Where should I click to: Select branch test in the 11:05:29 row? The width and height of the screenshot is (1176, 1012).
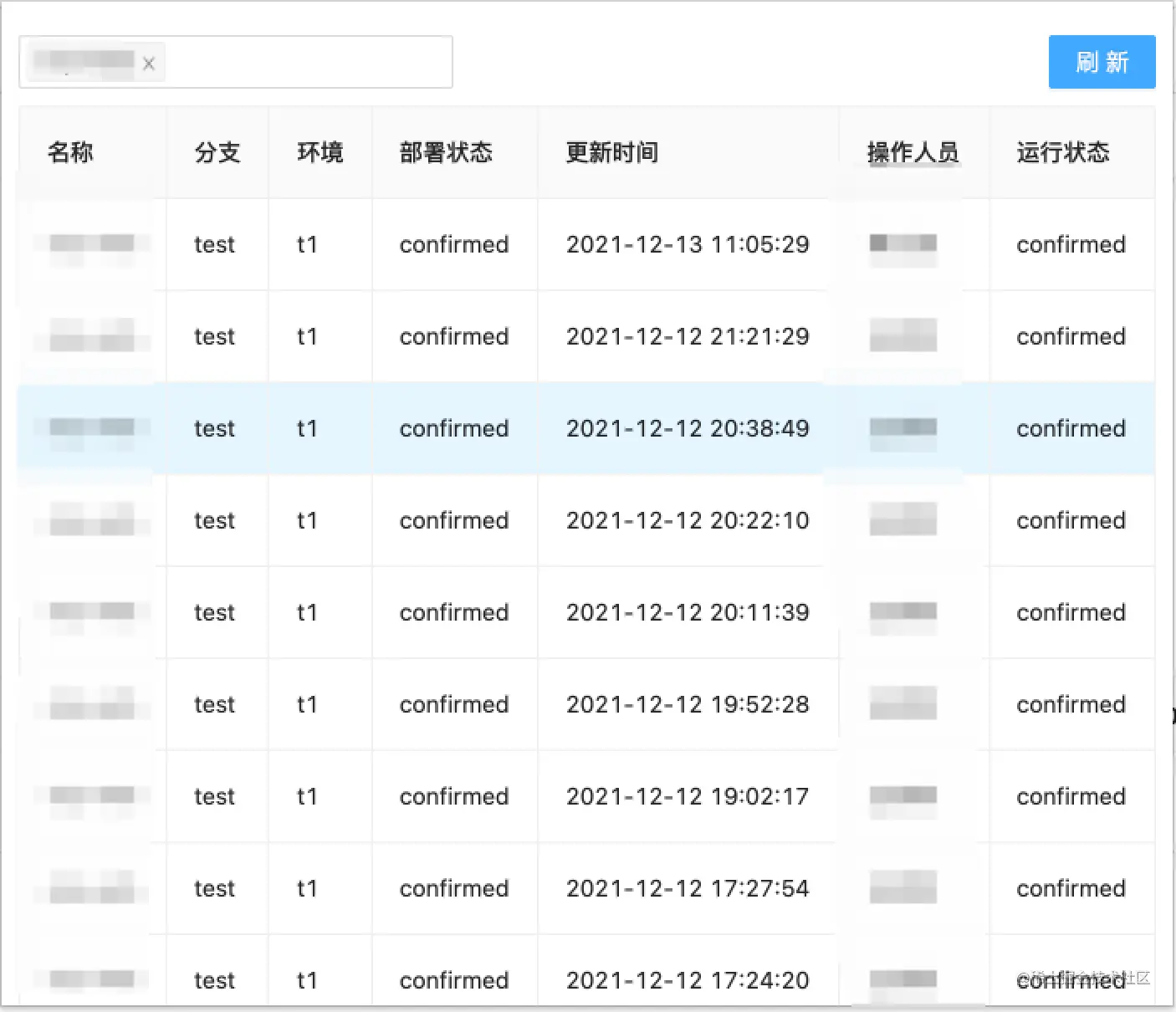pos(214,244)
